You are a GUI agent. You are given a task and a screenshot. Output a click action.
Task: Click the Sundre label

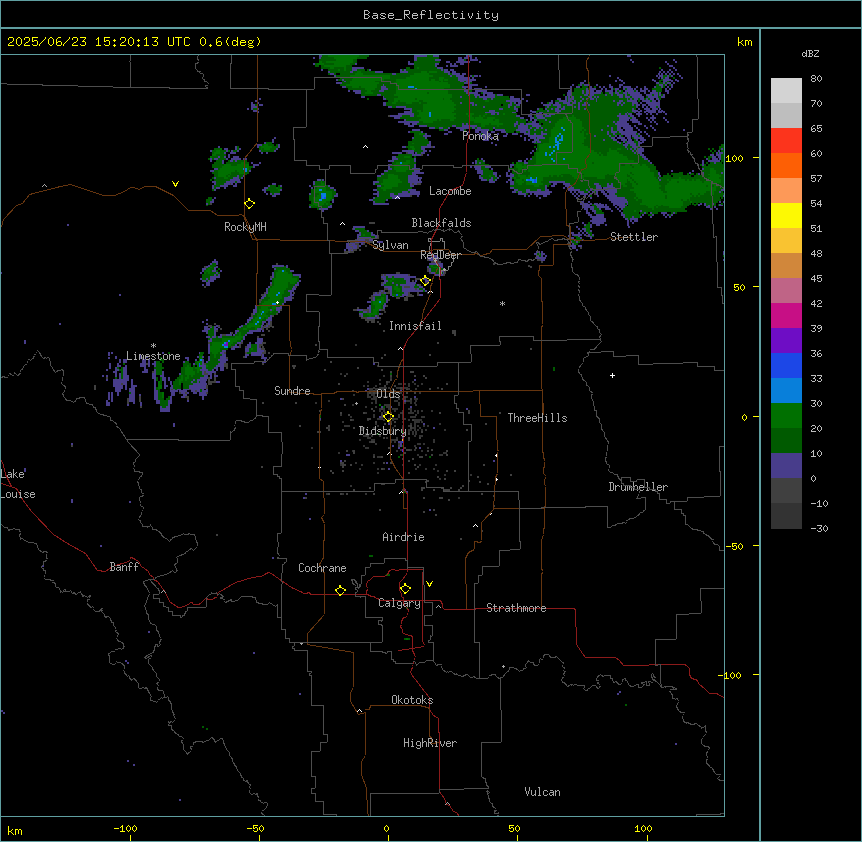[x=292, y=391]
